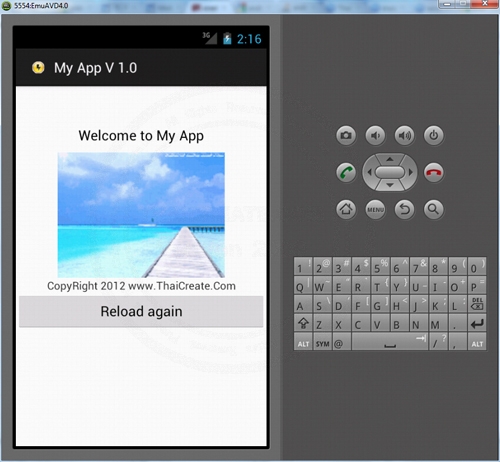Click the period key next to M
Viewport: 500px width, 462px height.
[457, 323]
